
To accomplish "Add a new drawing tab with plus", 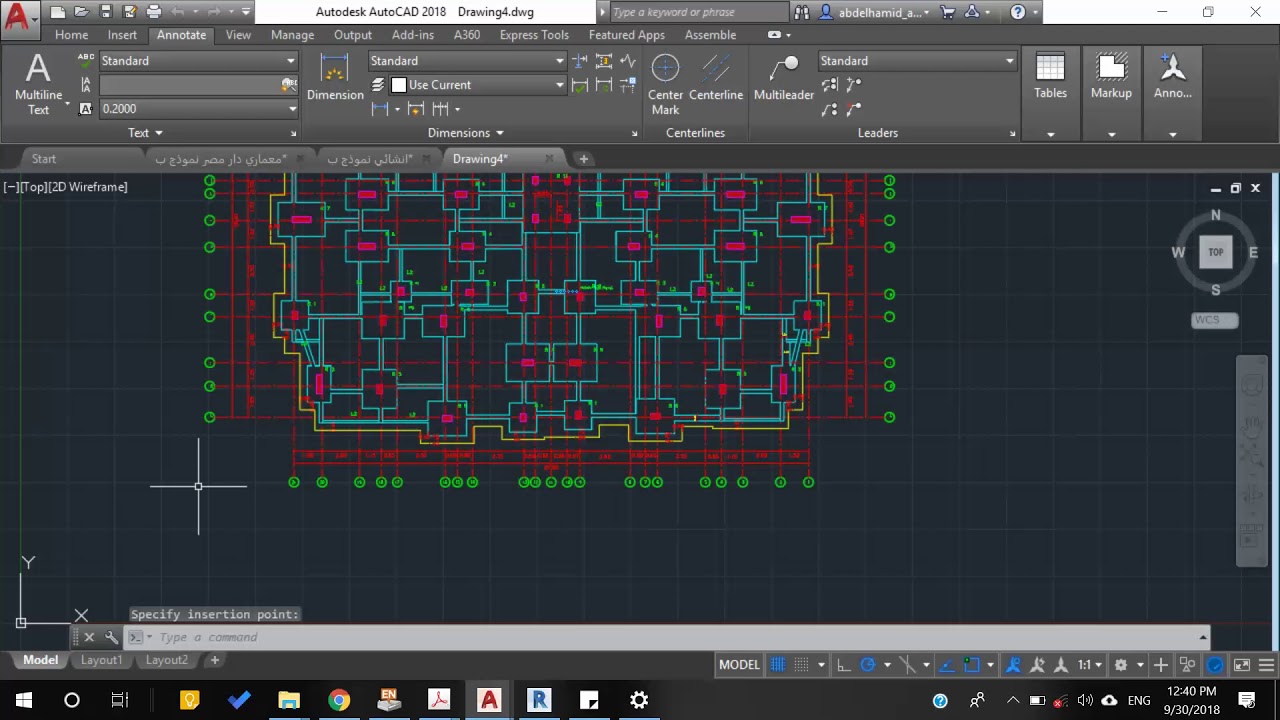I will point(584,159).
